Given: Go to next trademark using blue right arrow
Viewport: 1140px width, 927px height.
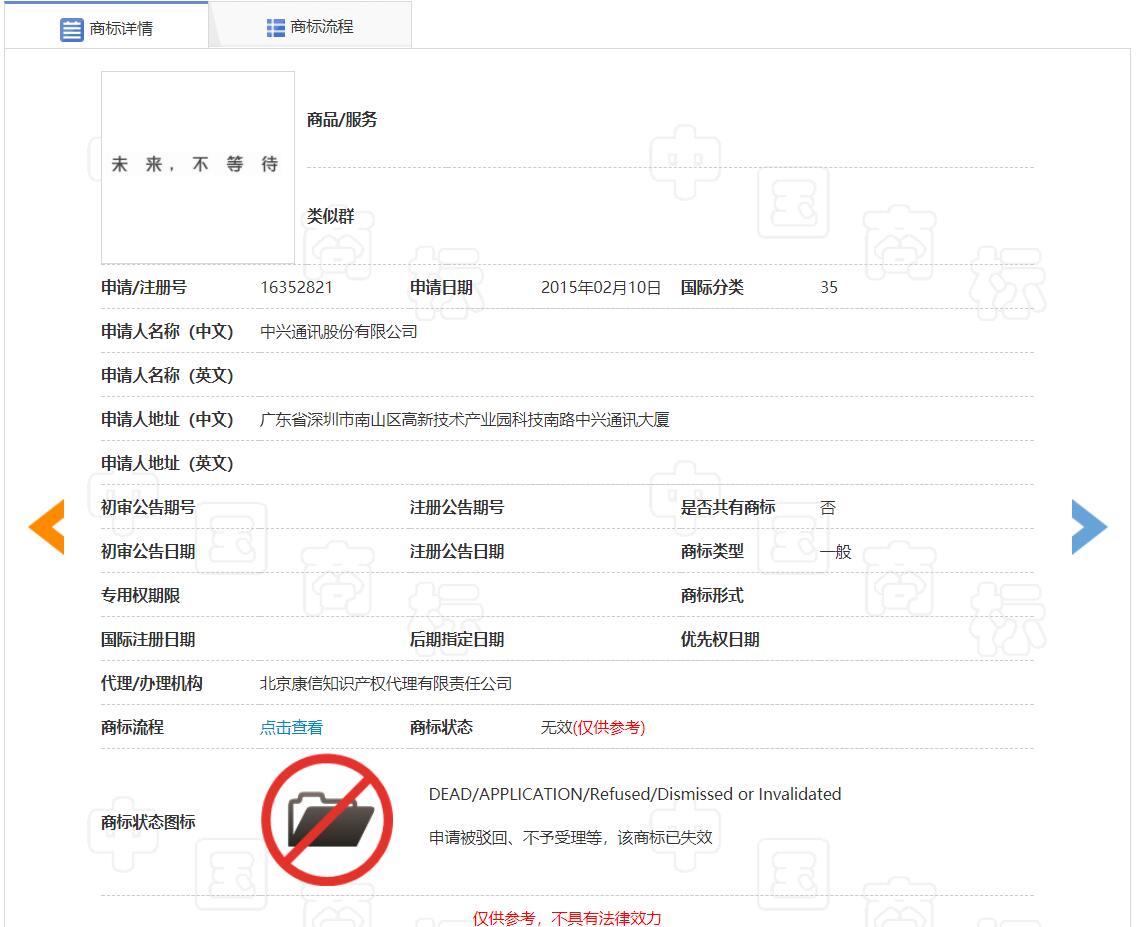Looking at the screenshot, I should (x=1089, y=527).
